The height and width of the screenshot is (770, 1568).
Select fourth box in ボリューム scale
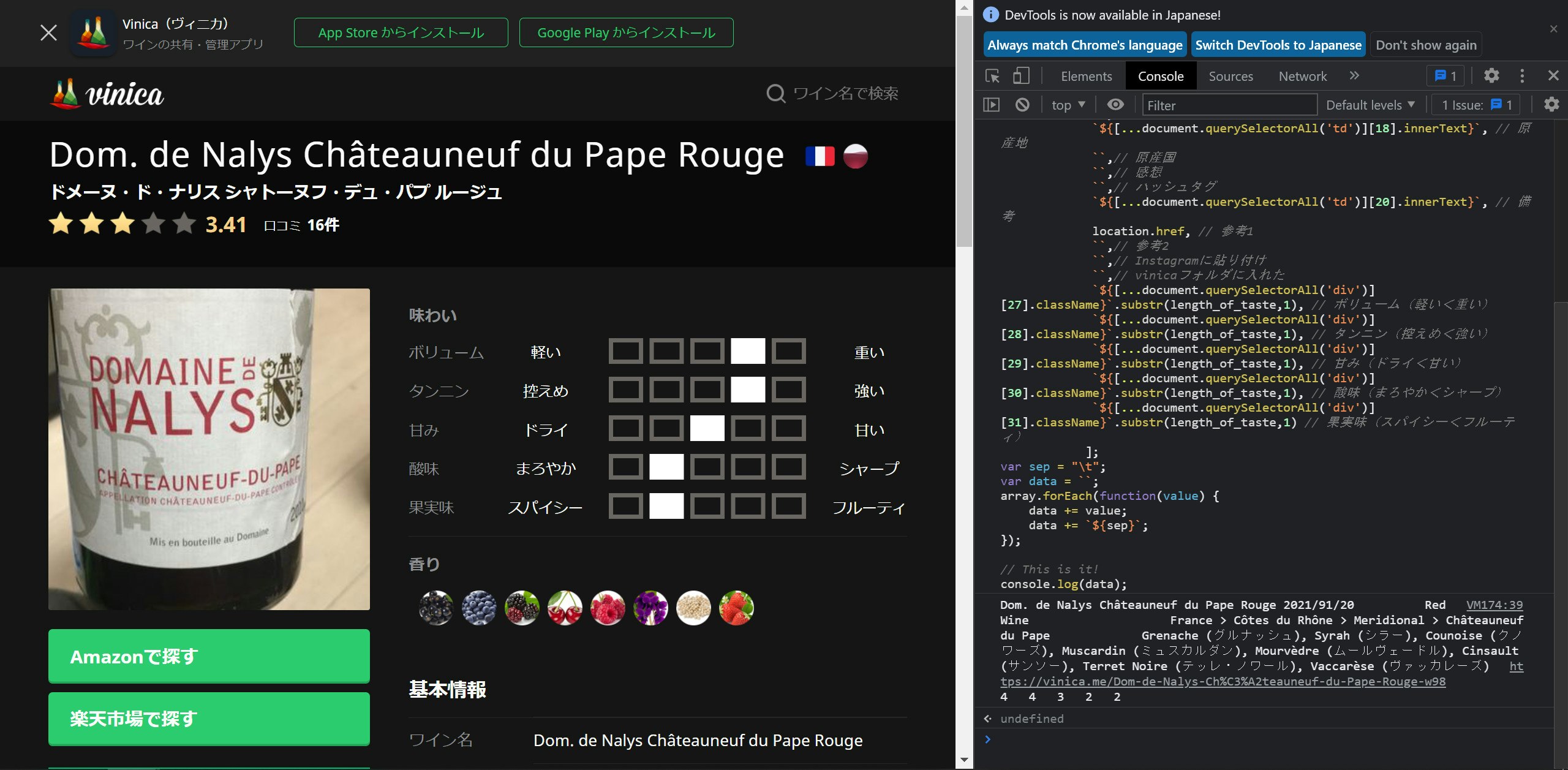(x=748, y=352)
